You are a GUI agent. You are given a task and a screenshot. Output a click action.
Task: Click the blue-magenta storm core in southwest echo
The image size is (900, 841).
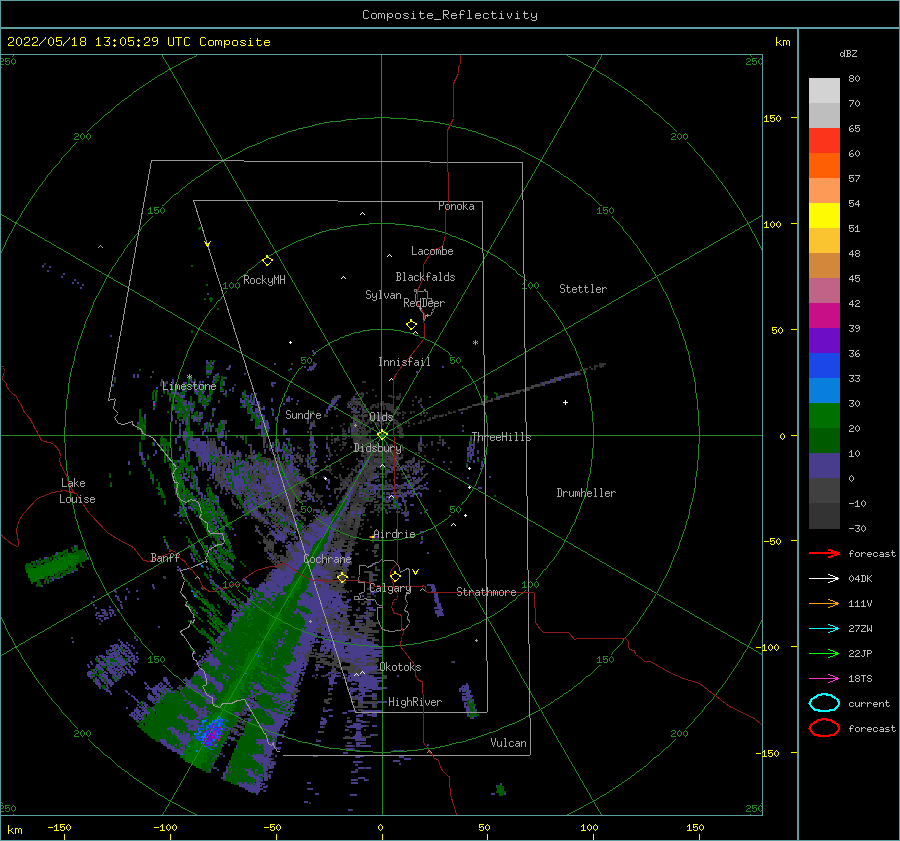209,733
